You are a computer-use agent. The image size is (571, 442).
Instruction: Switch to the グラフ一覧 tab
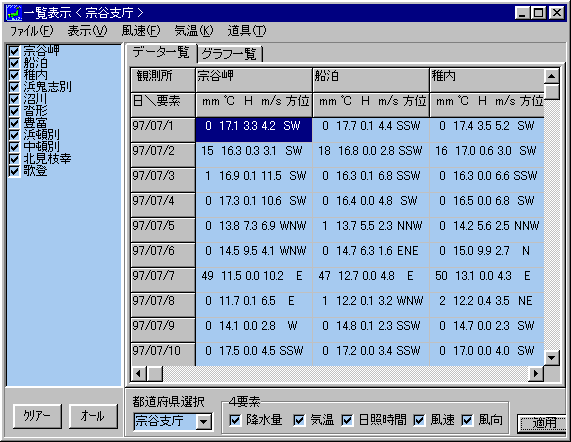click(230, 54)
